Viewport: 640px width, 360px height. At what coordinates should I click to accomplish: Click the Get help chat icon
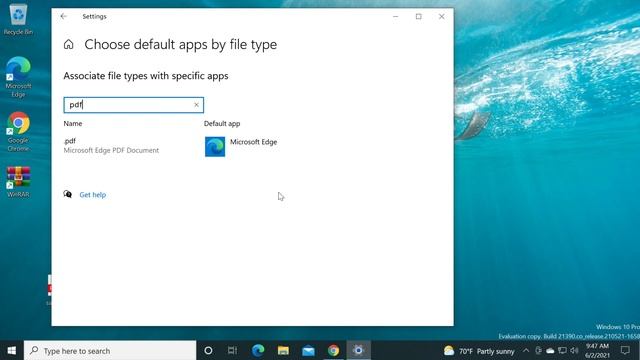(68, 194)
